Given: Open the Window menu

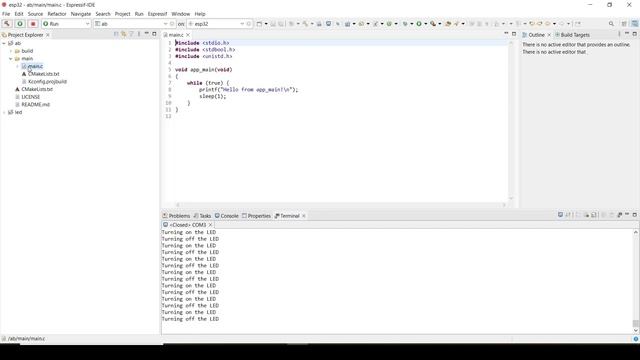Looking at the screenshot, I should [x=180, y=14].
